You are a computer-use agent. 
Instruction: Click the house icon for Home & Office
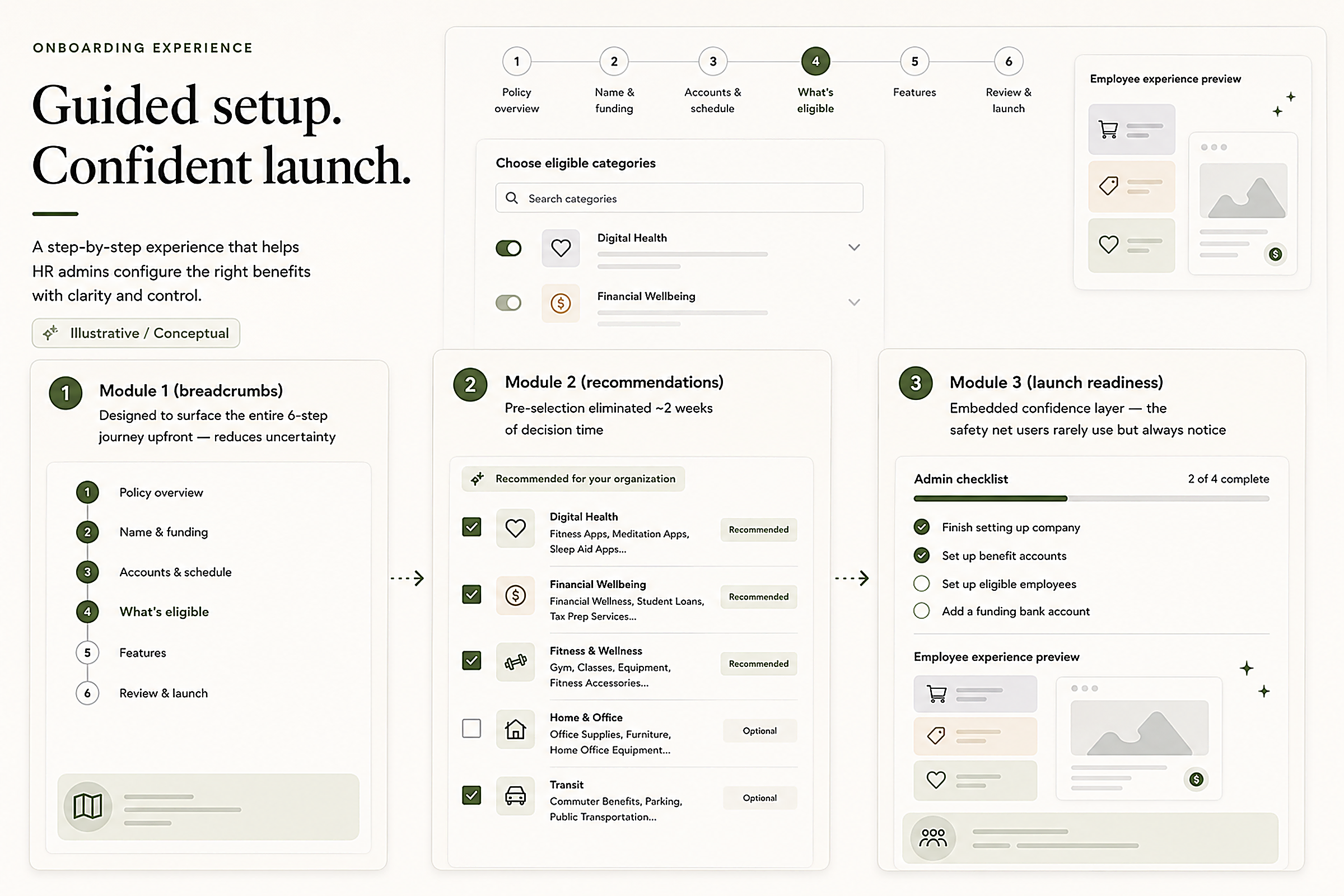pos(515,729)
